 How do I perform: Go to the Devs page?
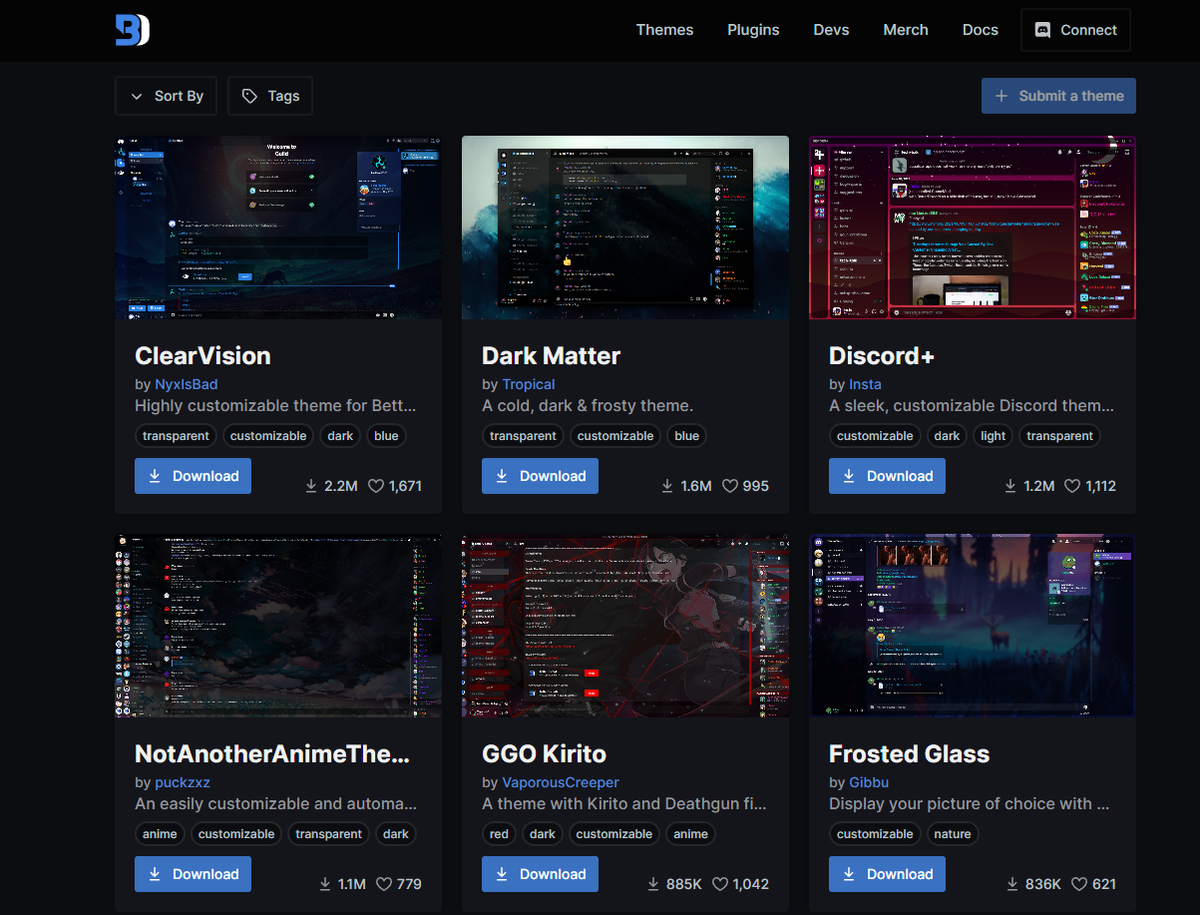click(831, 30)
